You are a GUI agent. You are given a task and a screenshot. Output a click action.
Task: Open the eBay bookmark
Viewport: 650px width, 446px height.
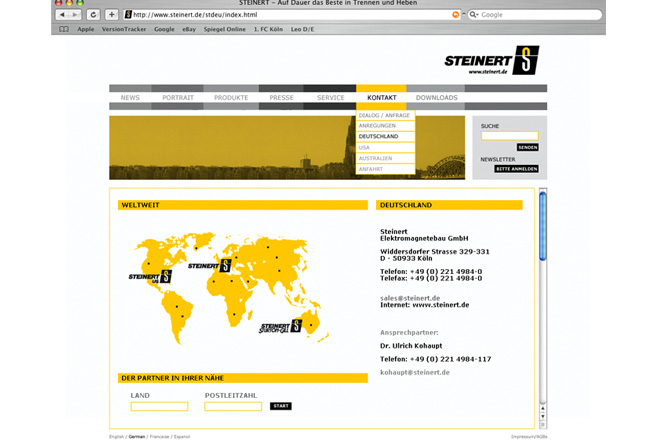click(x=189, y=29)
